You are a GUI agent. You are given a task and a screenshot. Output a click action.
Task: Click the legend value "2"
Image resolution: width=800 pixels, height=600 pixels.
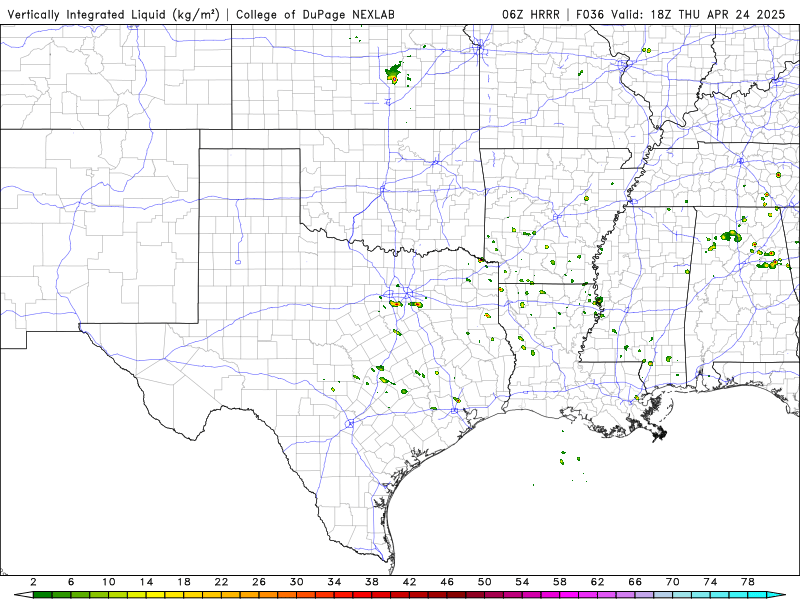(33, 582)
